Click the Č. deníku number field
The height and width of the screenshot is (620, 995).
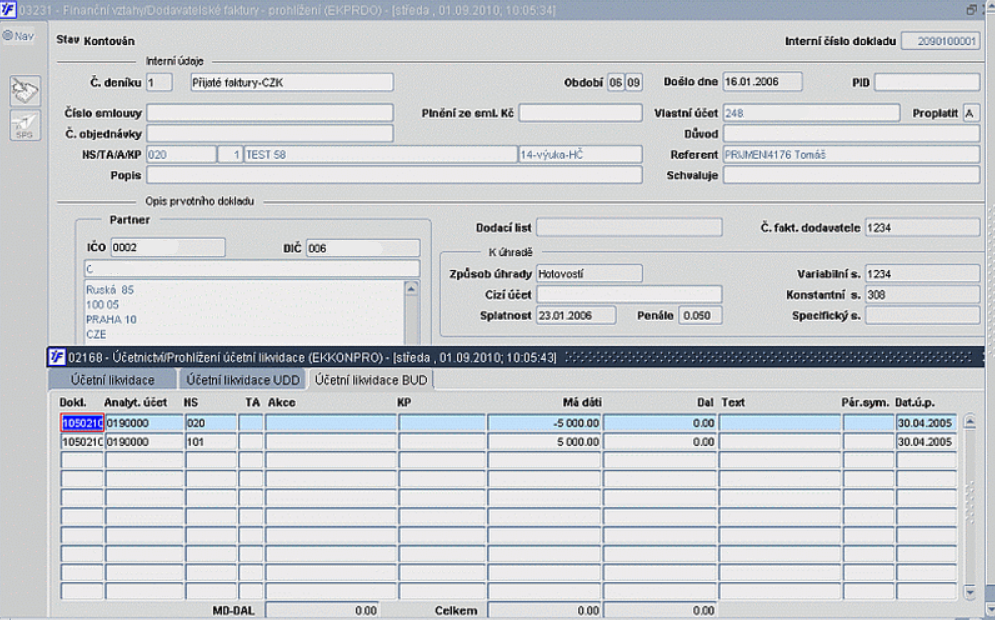(159, 82)
